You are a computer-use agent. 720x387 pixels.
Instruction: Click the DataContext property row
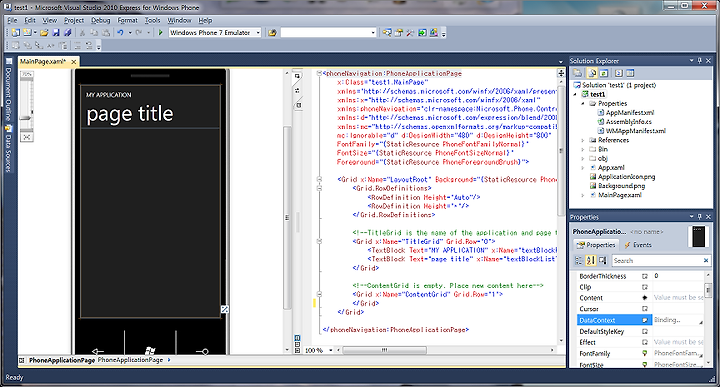click(640, 320)
